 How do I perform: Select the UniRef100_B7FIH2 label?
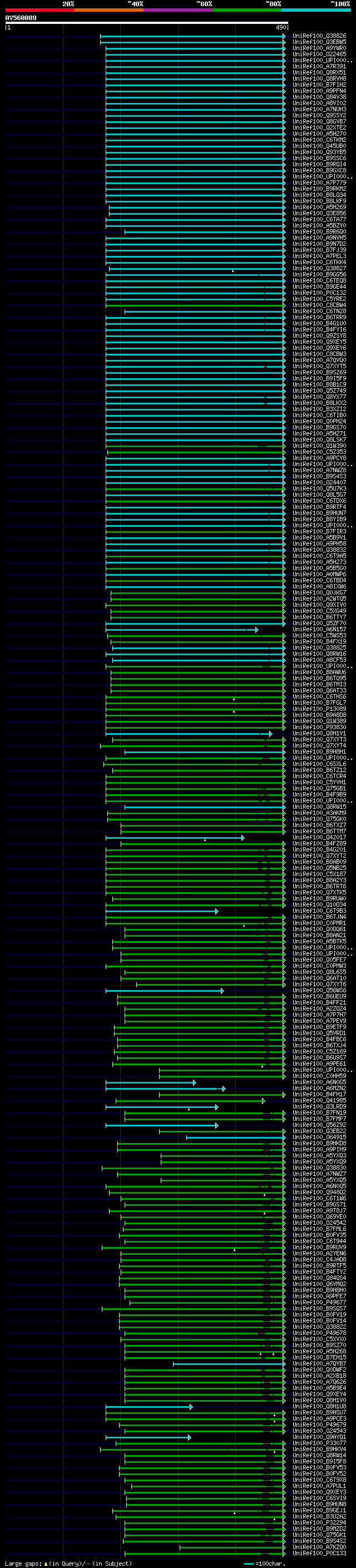[319, 85]
